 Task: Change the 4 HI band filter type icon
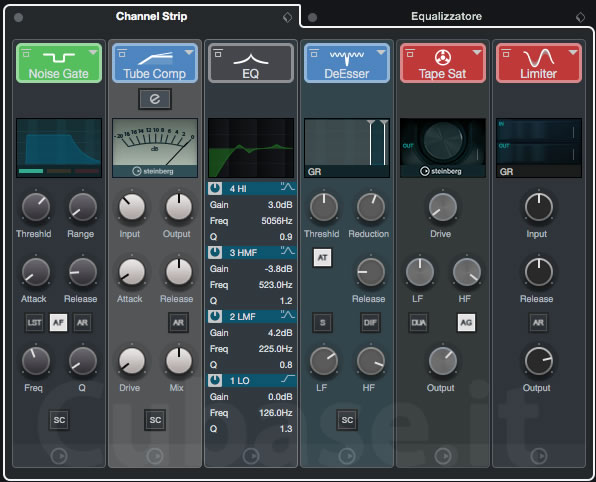[x=288, y=187]
